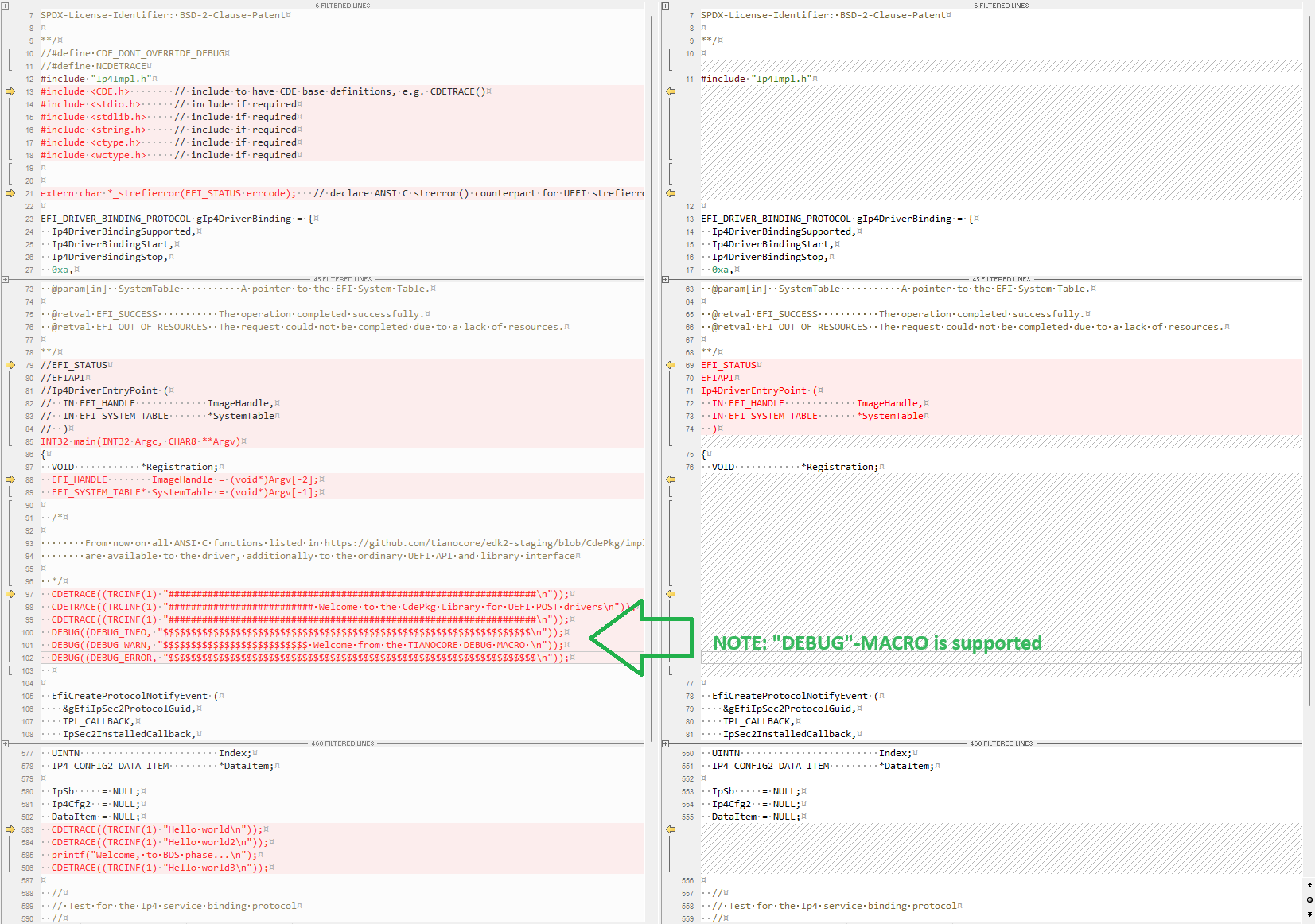Click left line 85 INT32 main(INT32 Argc
The height and width of the screenshot is (924, 1315).
coord(143,441)
